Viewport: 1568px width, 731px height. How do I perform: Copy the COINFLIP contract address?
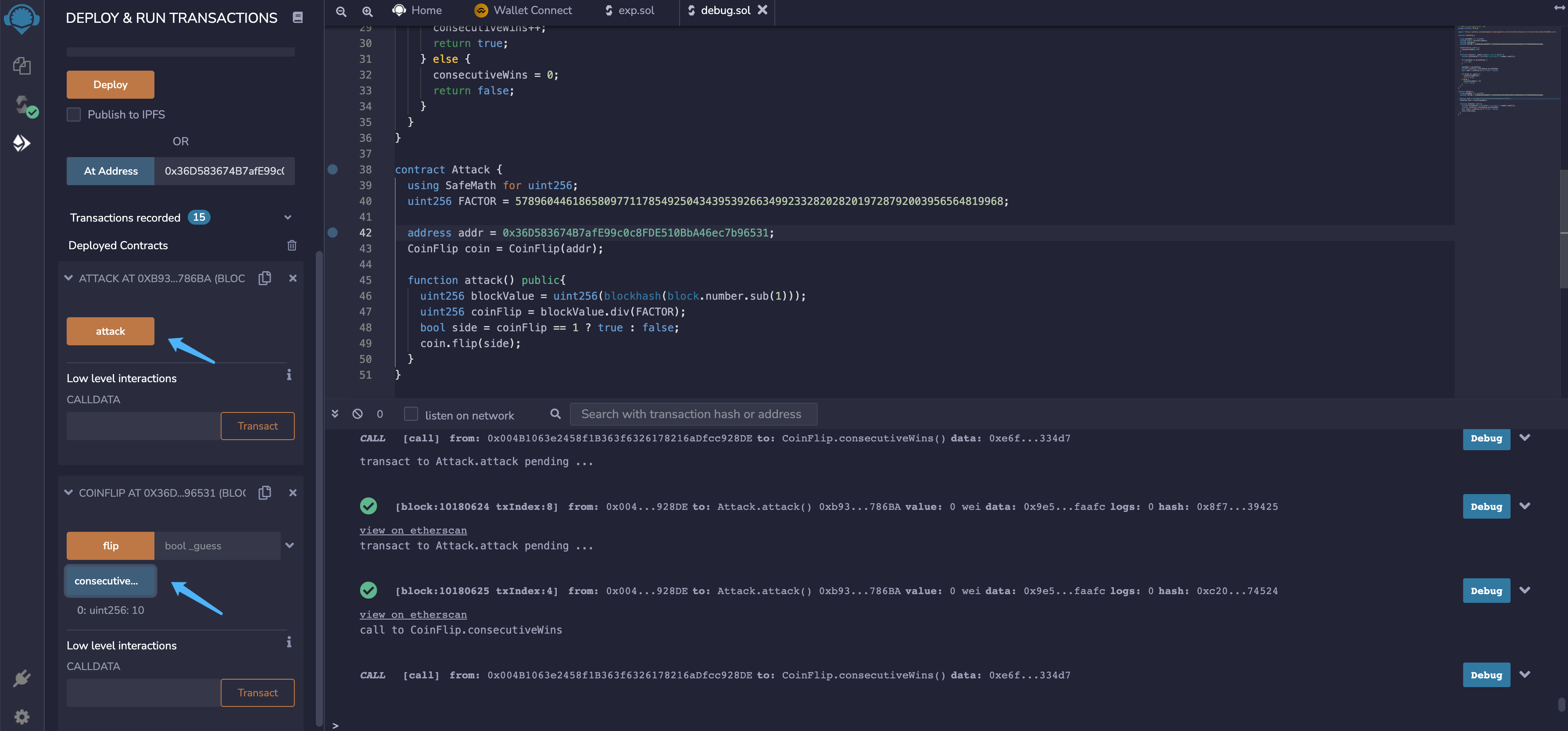point(265,492)
